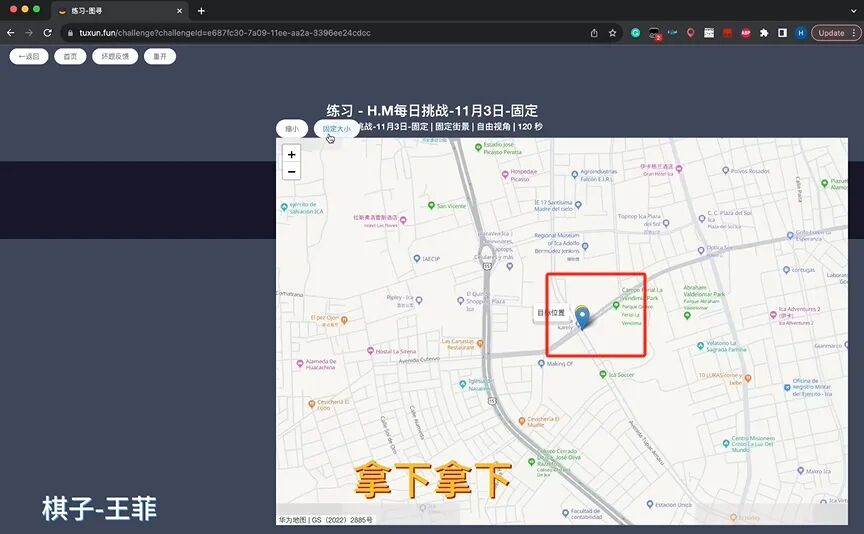Open Chrome three-dot menu
The width and height of the screenshot is (864, 534).
pos(854,33)
